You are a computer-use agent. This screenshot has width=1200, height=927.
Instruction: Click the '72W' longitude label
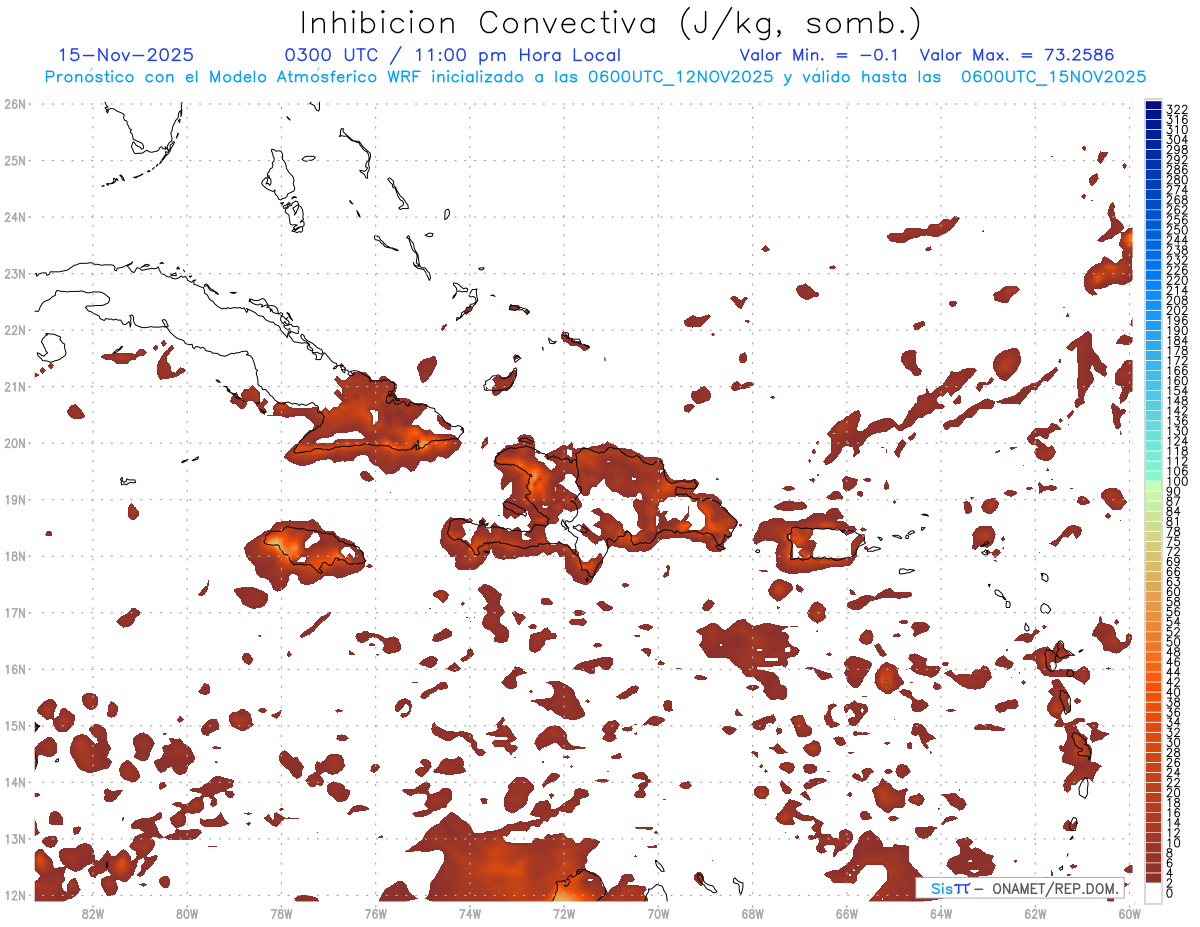click(564, 913)
